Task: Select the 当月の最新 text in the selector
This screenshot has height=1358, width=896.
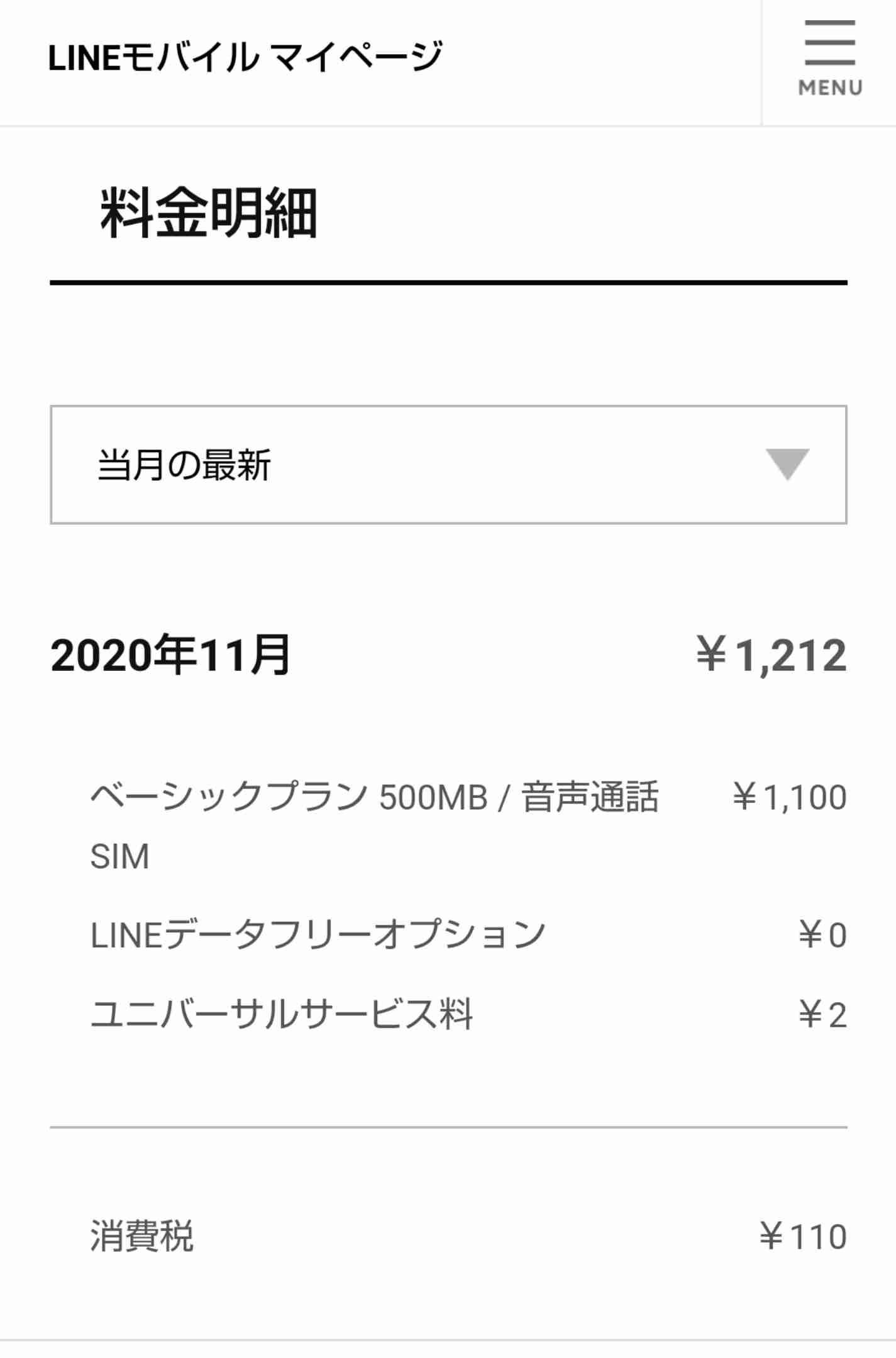Action: pos(184,465)
